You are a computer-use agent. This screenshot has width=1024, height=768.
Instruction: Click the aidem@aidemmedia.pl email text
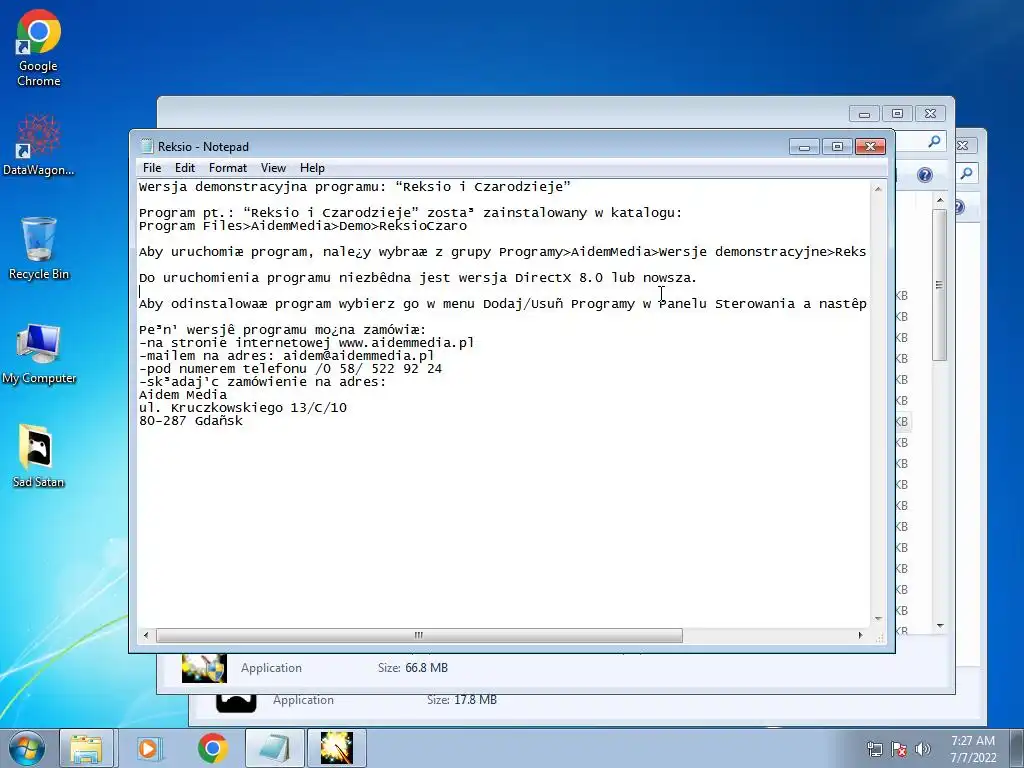(x=359, y=356)
